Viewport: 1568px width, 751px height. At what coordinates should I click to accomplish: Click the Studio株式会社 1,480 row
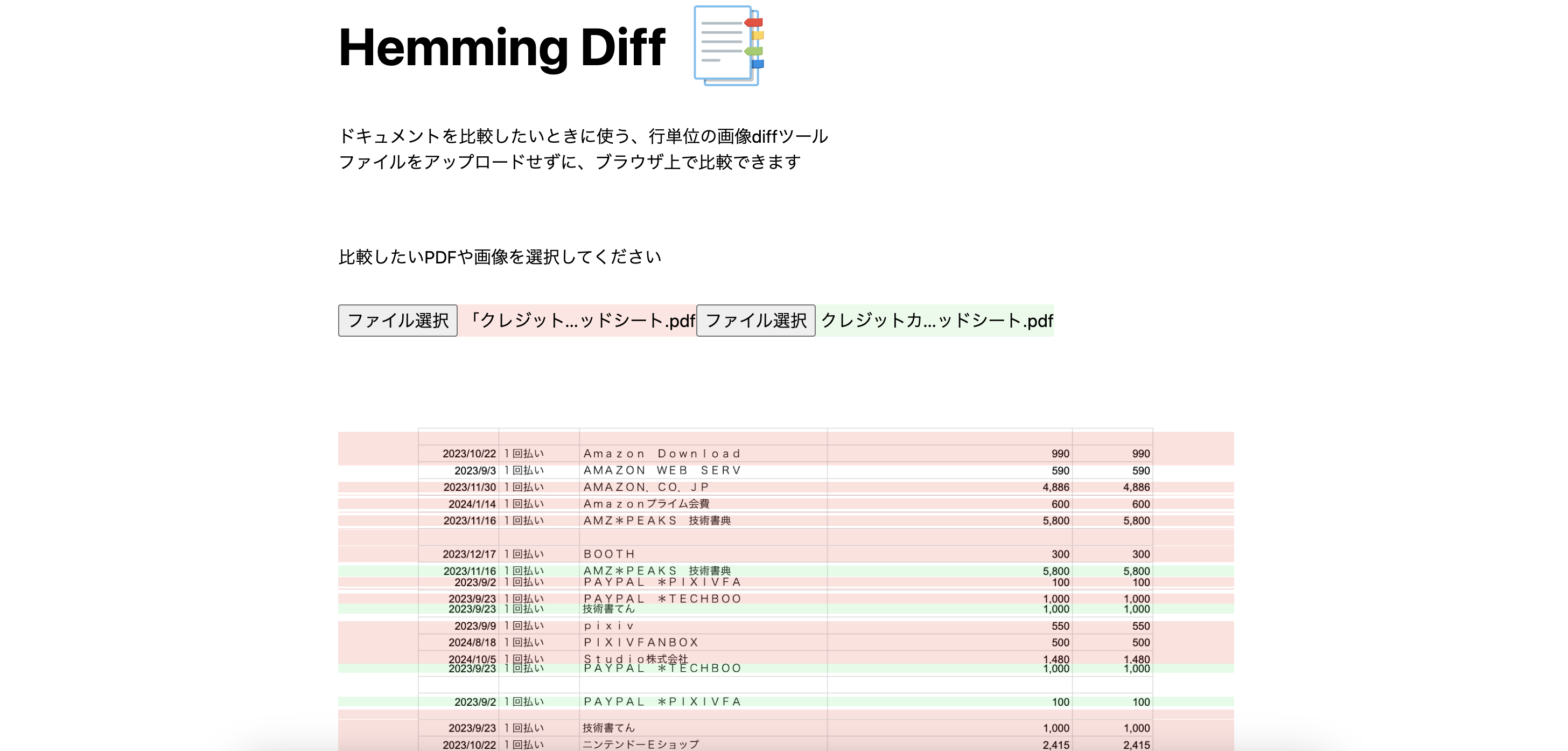(635, 658)
